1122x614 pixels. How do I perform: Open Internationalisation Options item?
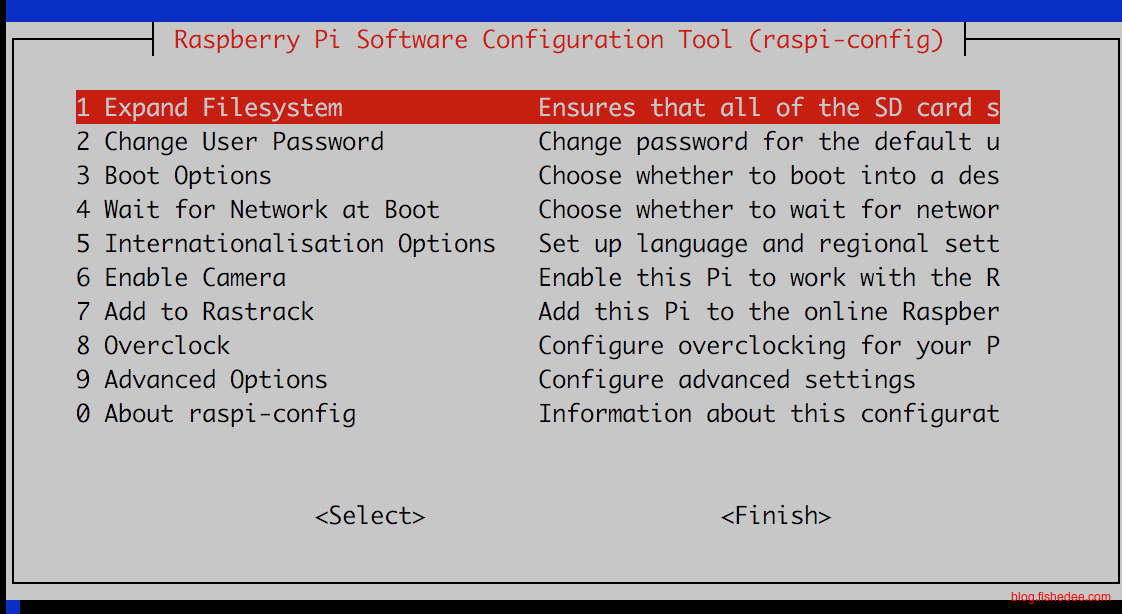coord(286,244)
